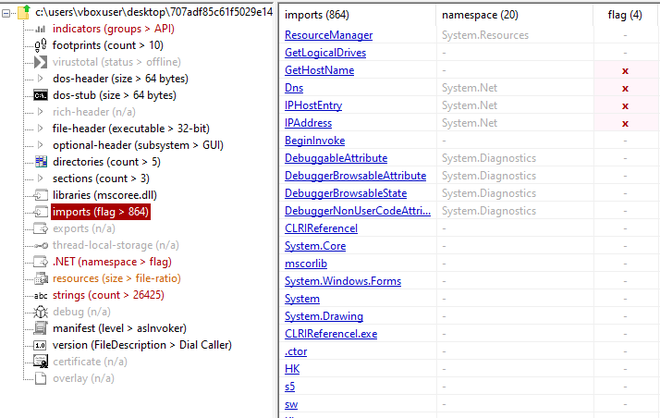
Task: Sort by flag (4) column header
Action: click(x=625, y=15)
